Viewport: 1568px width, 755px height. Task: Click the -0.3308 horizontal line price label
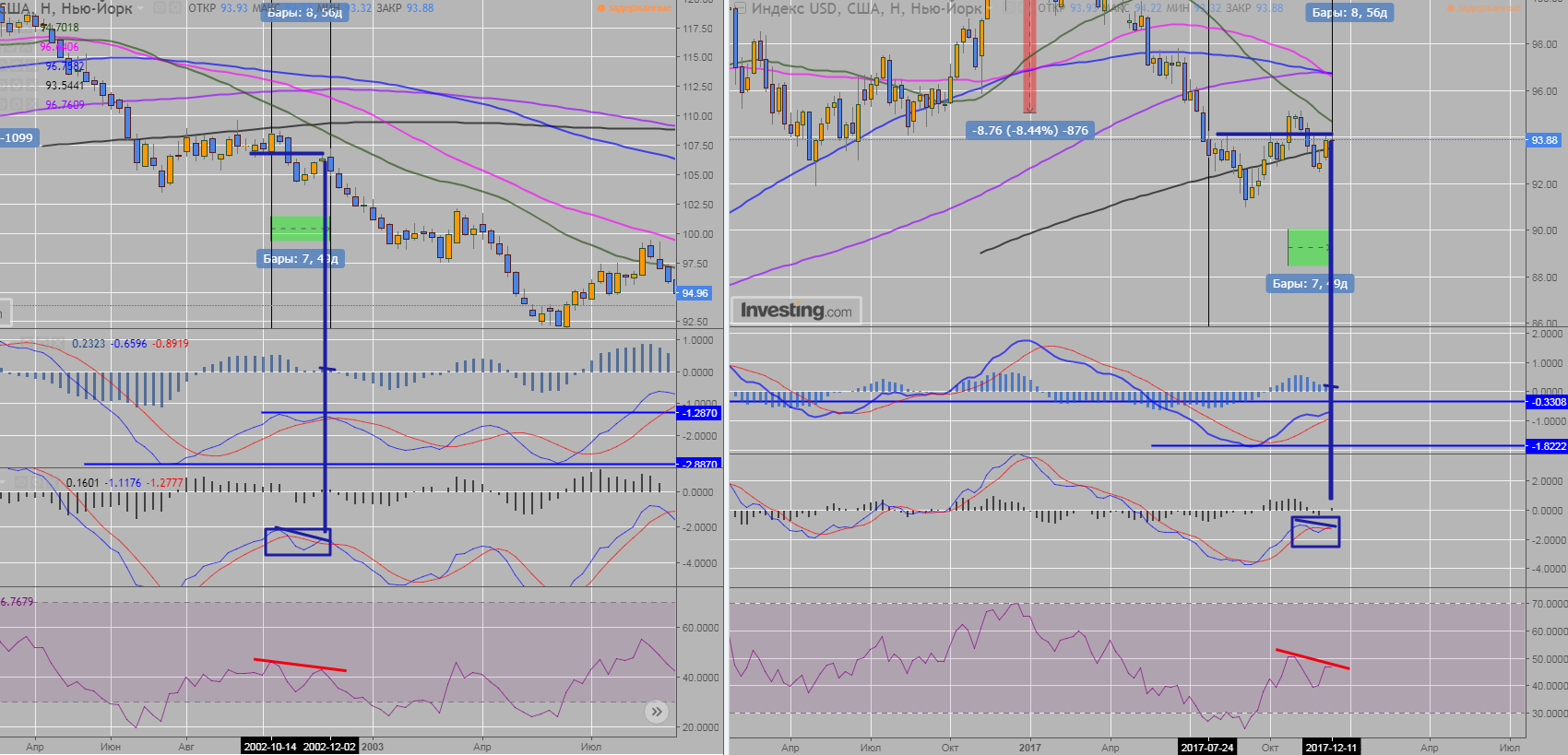pos(1547,402)
